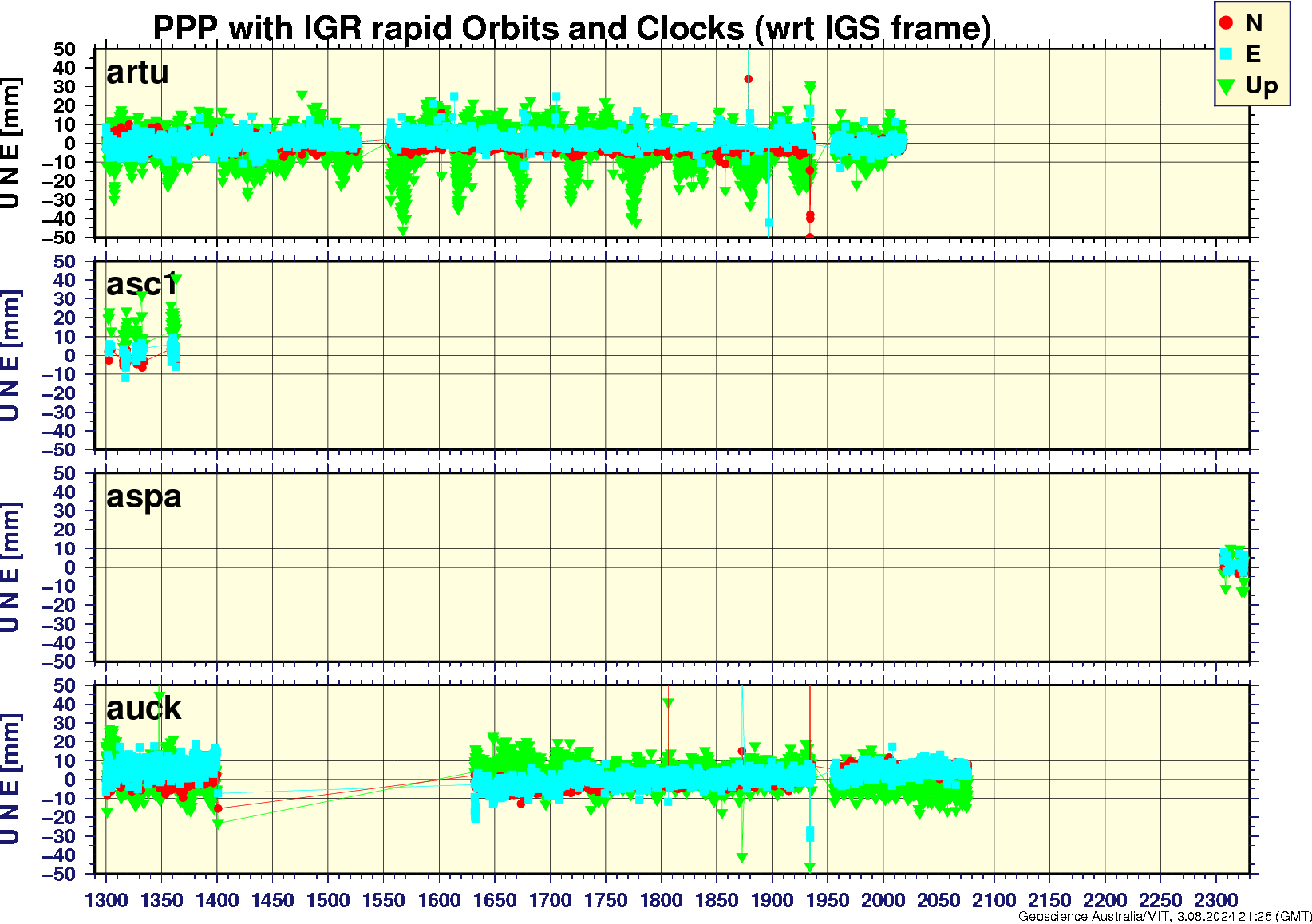Click the 'Geoscience Australia/MIT' footer credit
1312x924 pixels.
tap(1093, 917)
